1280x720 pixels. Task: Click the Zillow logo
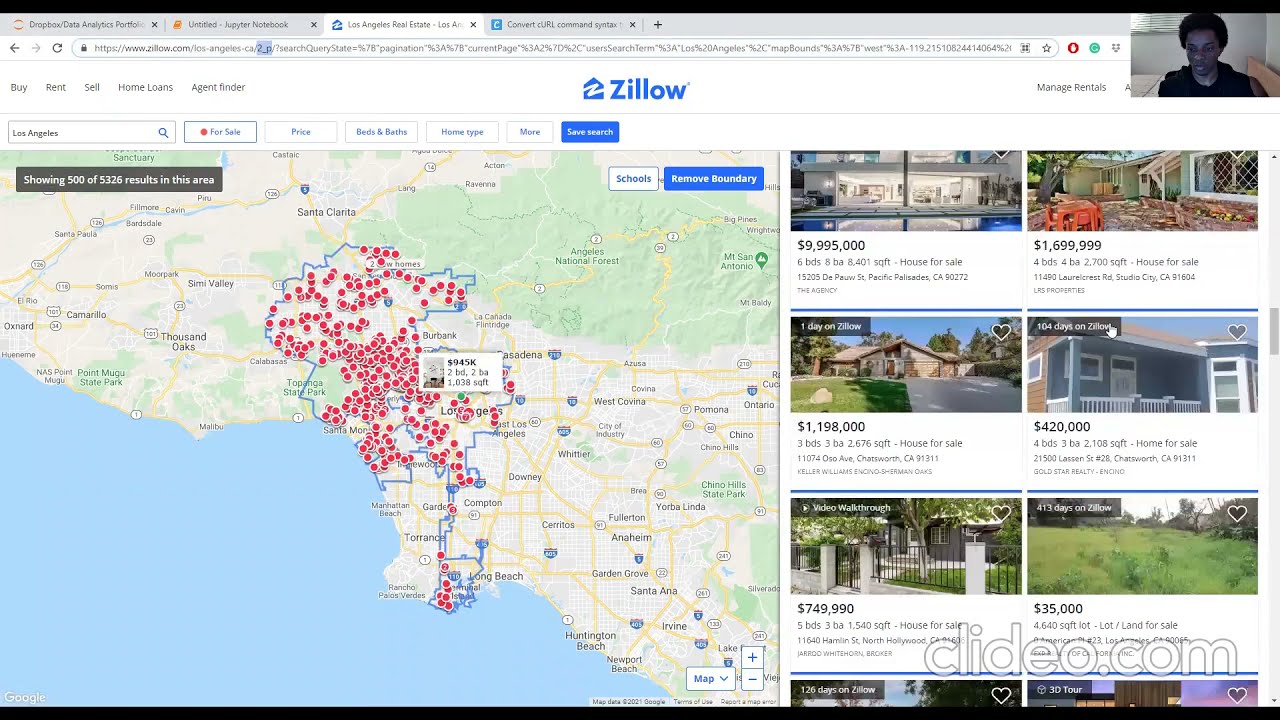tap(636, 89)
